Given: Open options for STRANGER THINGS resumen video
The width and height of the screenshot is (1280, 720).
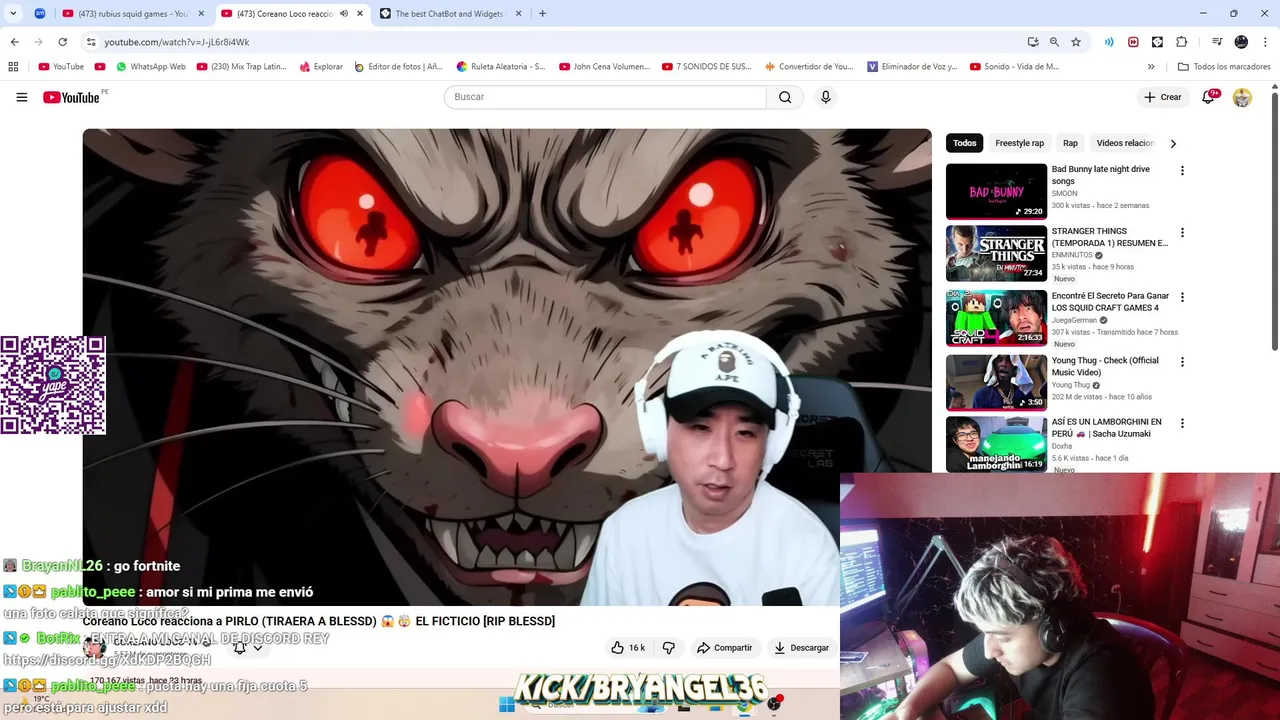Looking at the screenshot, I should coord(1182,233).
